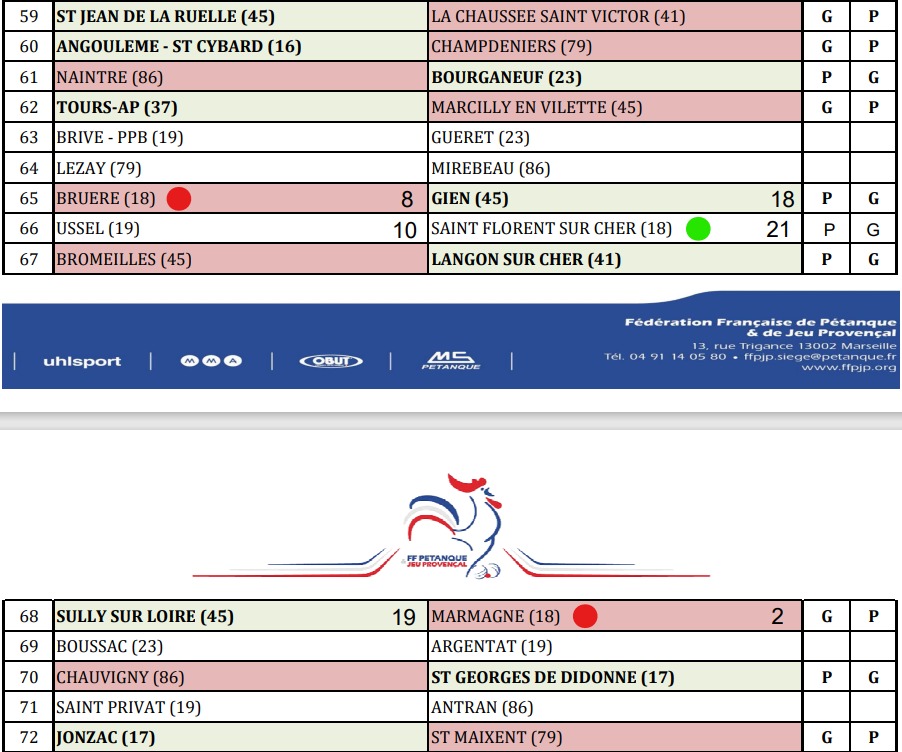The height and width of the screenshot is (752, 902).
Task: Select ST MAIXENT (79) cell
Action: (615, 737)
